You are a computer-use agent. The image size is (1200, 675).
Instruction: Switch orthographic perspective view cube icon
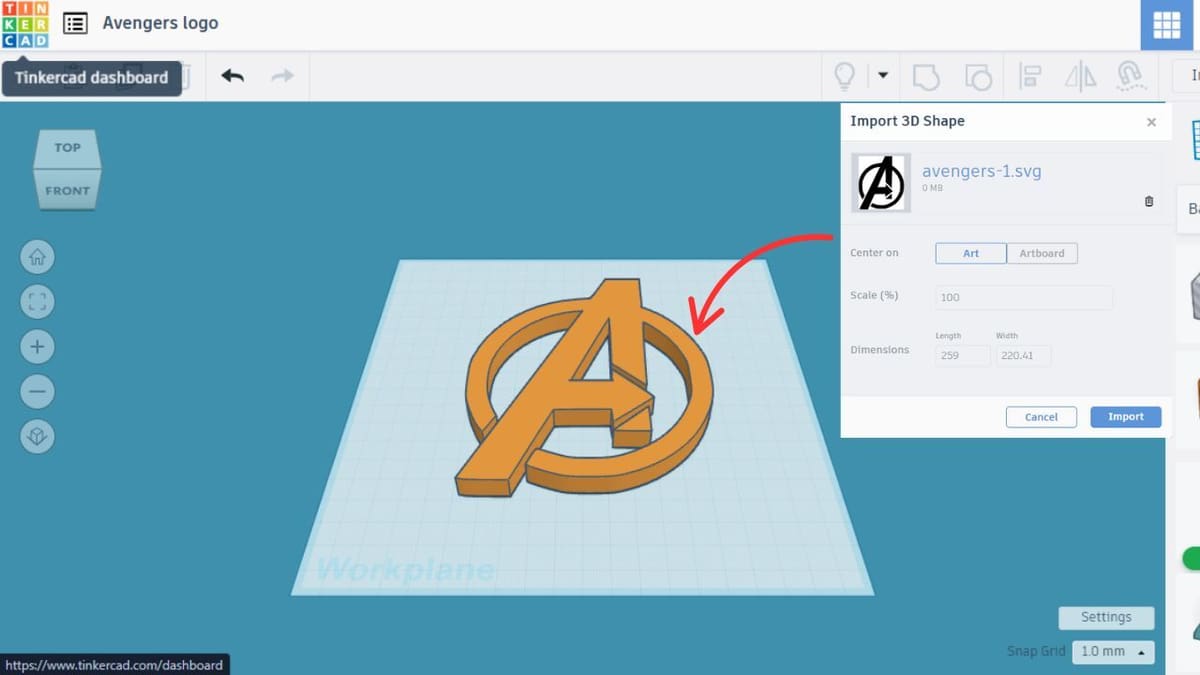(x=37, y=436)
